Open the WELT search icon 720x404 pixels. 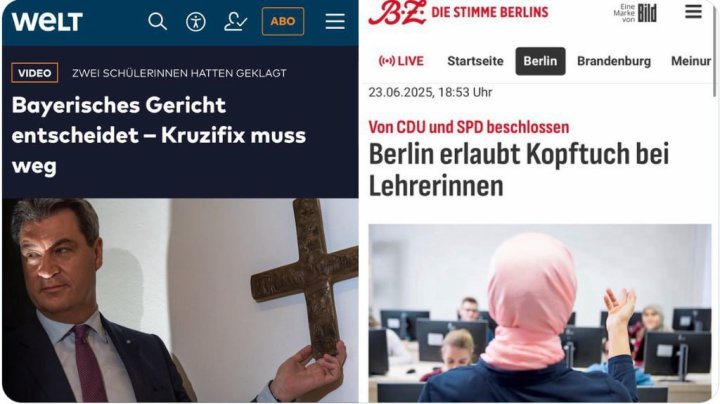click(x=158, y=22)
